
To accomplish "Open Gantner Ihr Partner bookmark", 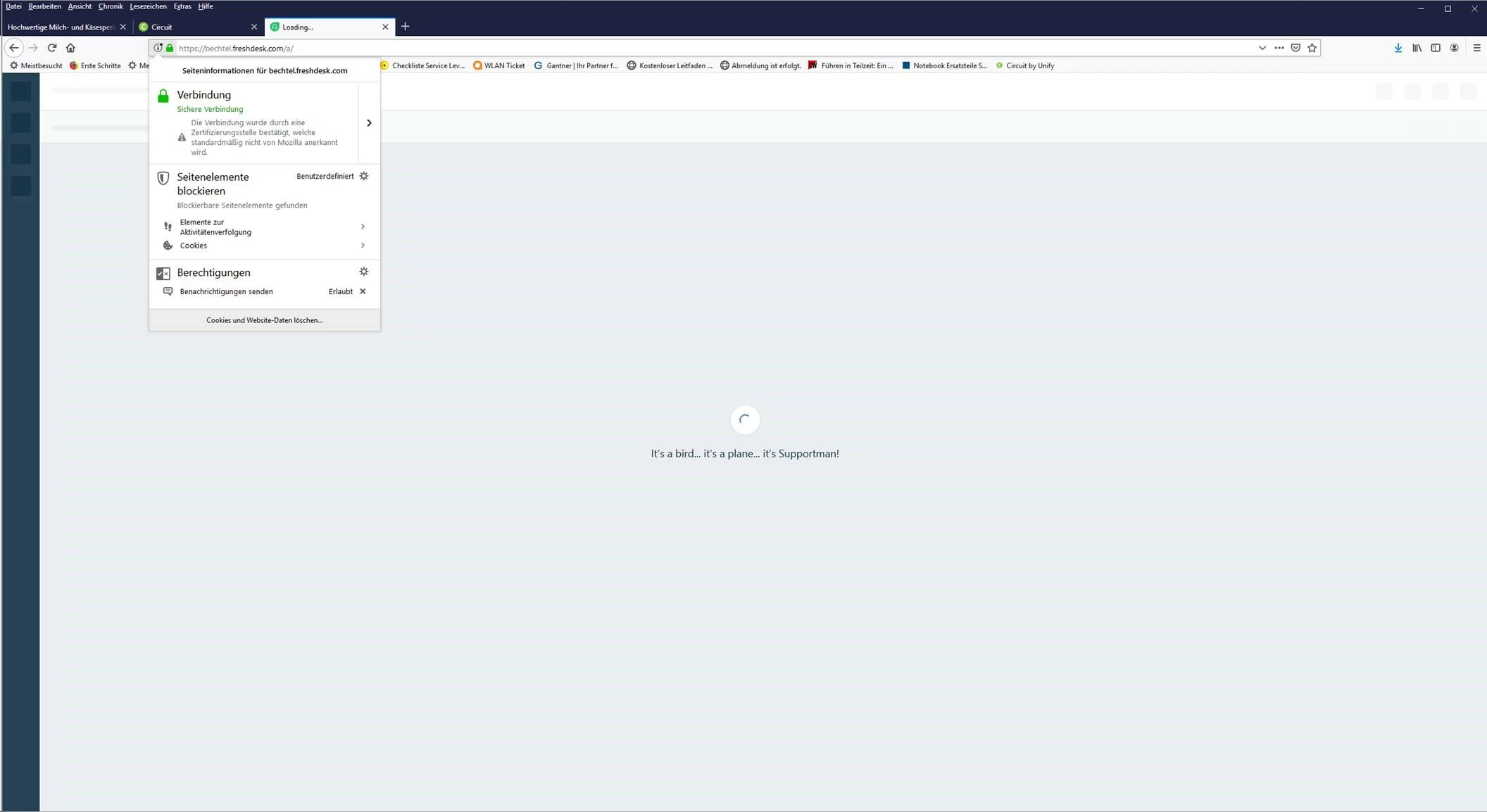I will (576, 65).
